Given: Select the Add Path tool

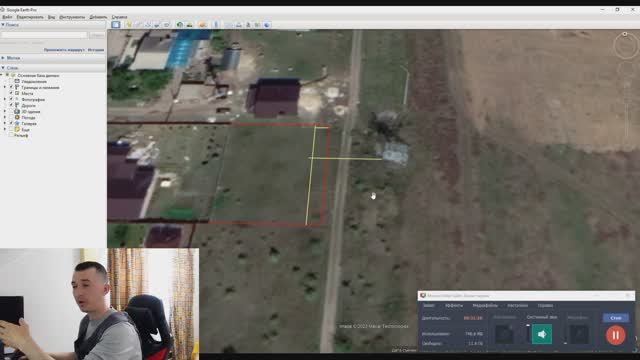Looking at the screenshot, I should pos(147,25).
